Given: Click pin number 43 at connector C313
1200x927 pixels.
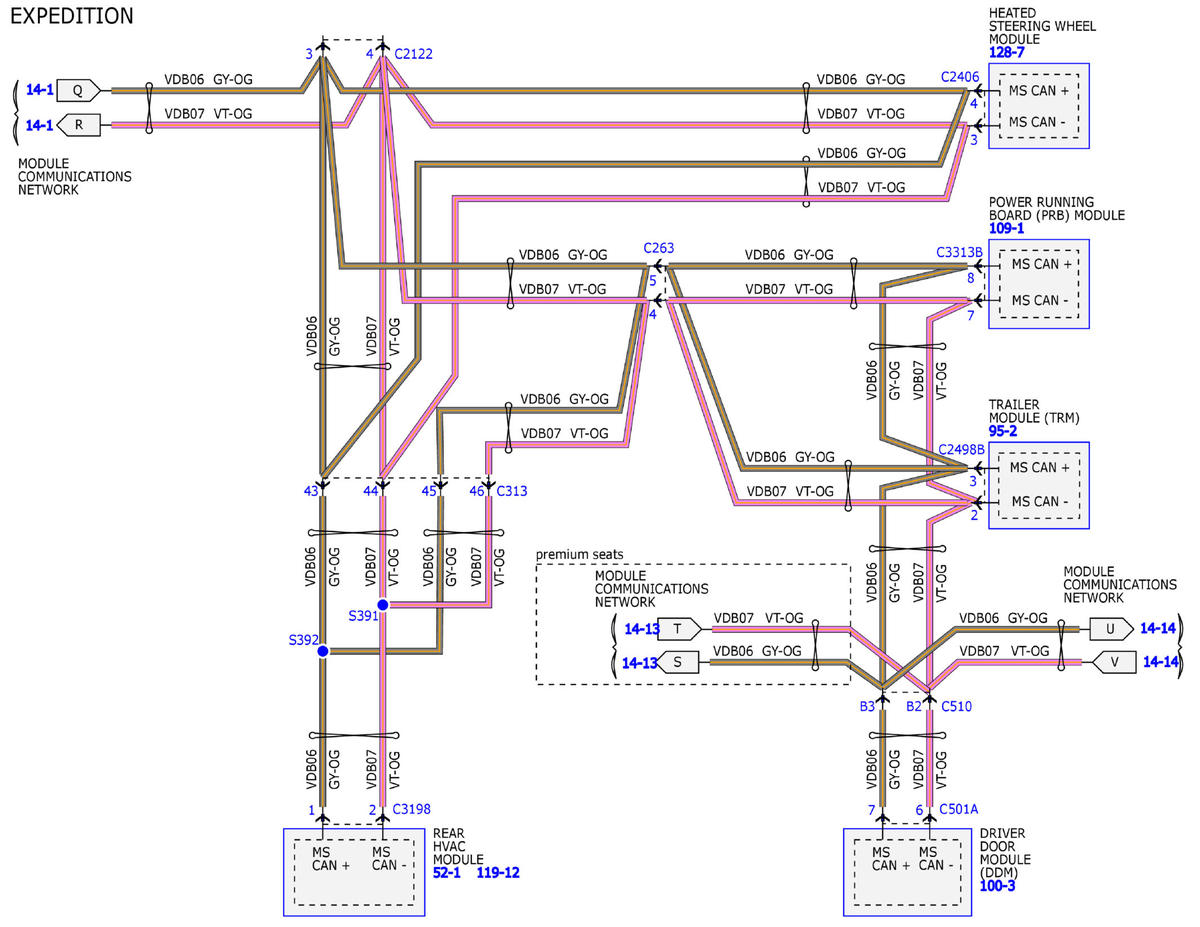Looking at the screenshot, I should (x=312, y=491).
